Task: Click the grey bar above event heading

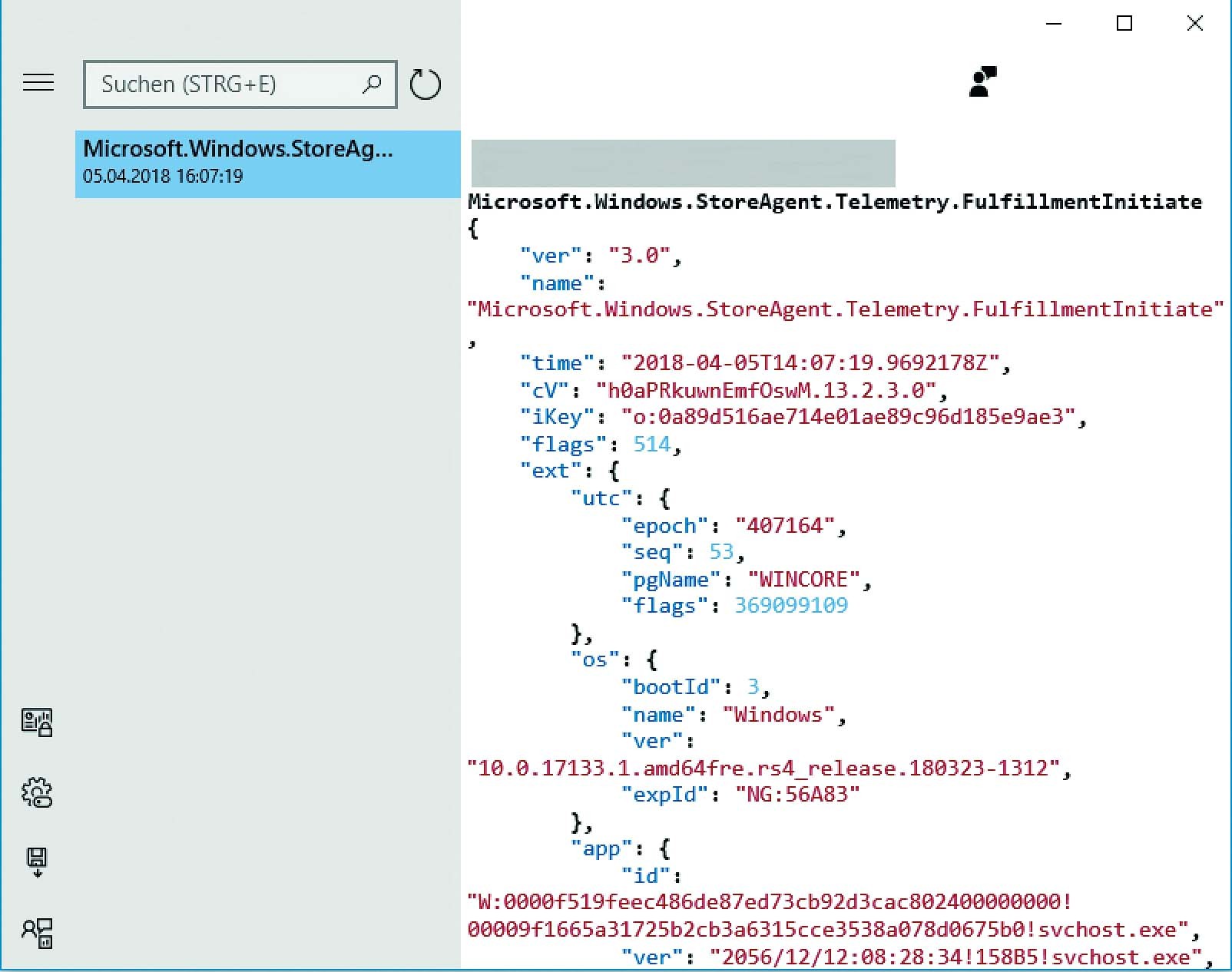Action: click(683, 163)
